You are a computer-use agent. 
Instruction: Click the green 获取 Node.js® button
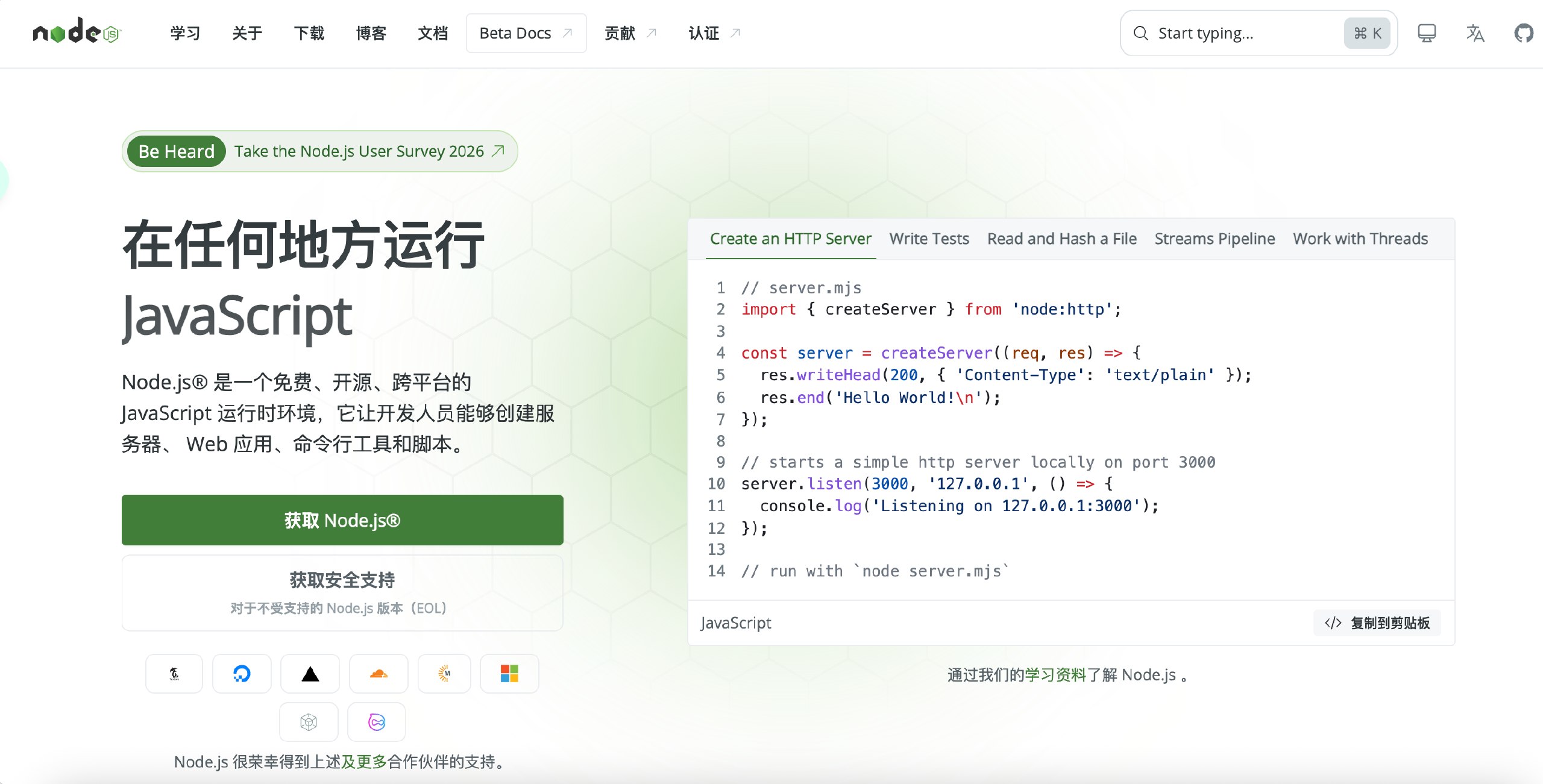(x=342, y=520)
